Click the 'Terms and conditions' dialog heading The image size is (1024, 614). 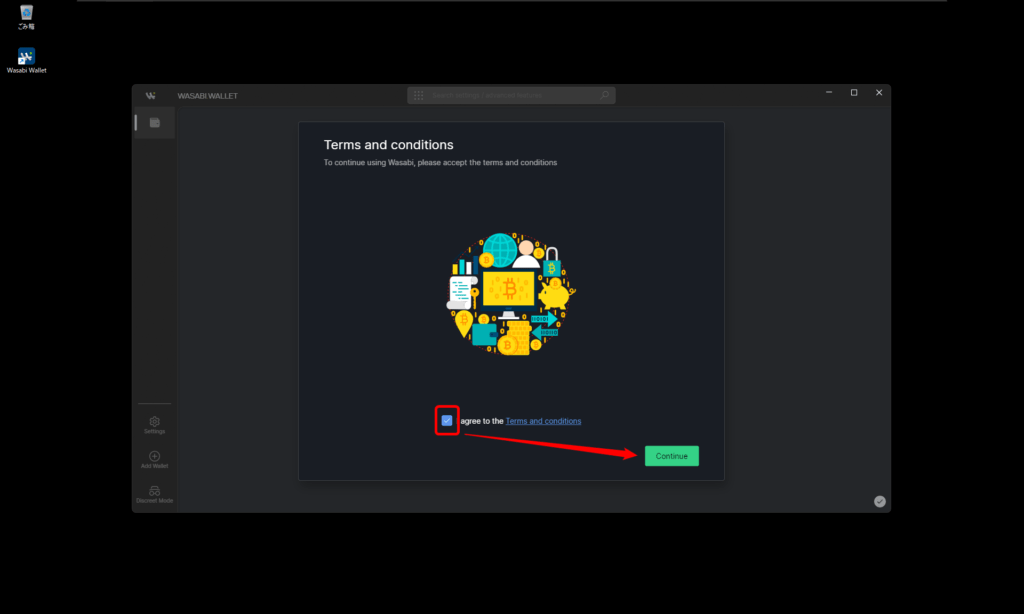389,145
